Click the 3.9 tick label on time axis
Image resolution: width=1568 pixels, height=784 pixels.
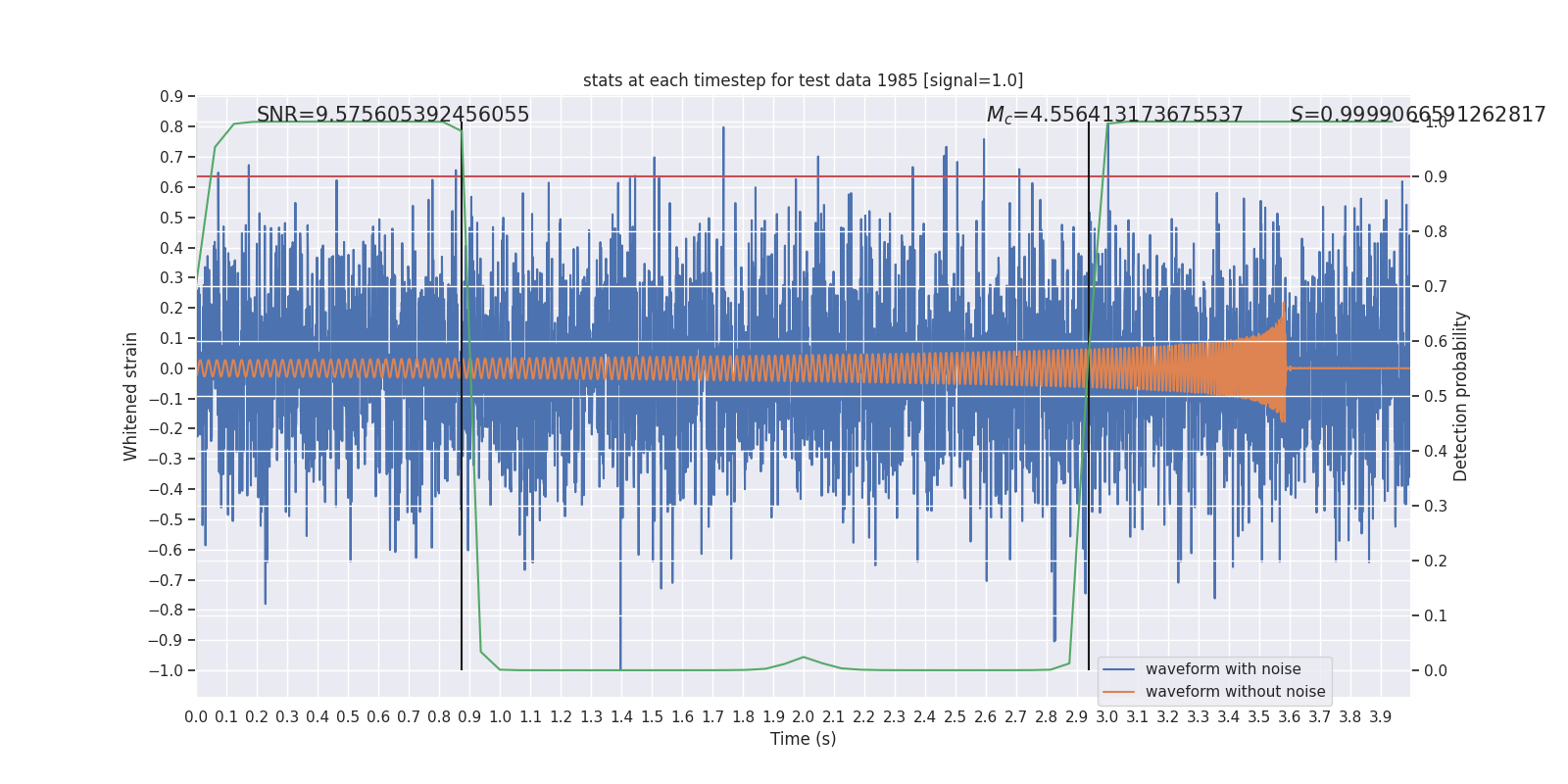pos(1381,717)
